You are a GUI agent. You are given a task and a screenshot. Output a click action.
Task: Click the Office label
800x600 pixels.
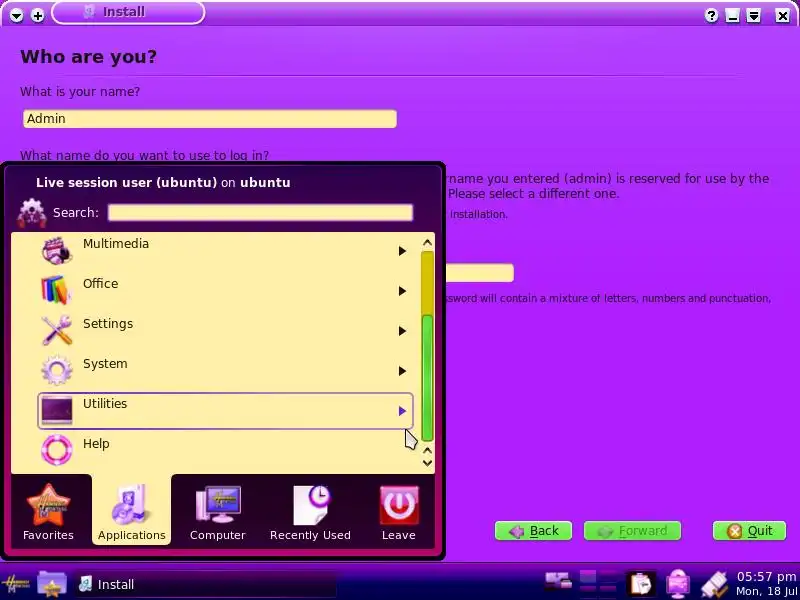click(x=101, y=283)
